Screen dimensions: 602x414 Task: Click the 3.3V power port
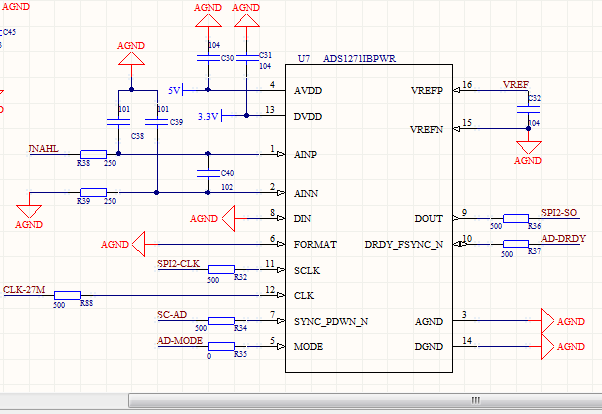[x=210, y=116]
